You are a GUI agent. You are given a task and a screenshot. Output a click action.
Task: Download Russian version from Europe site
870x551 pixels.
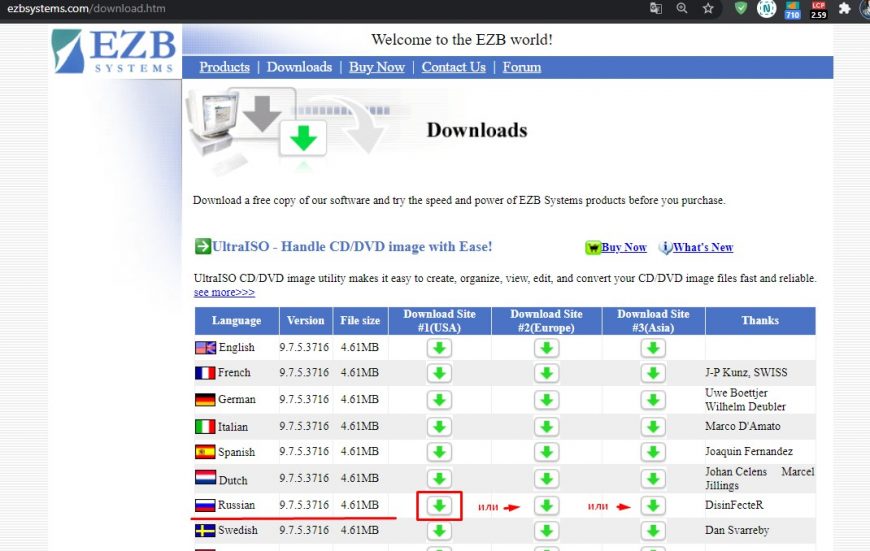click(x=547, y=505)
